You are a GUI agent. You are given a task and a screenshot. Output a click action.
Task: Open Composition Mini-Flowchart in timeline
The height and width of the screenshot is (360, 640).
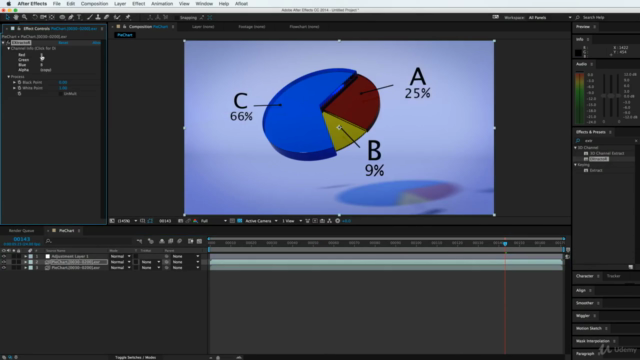click(140, 241)
